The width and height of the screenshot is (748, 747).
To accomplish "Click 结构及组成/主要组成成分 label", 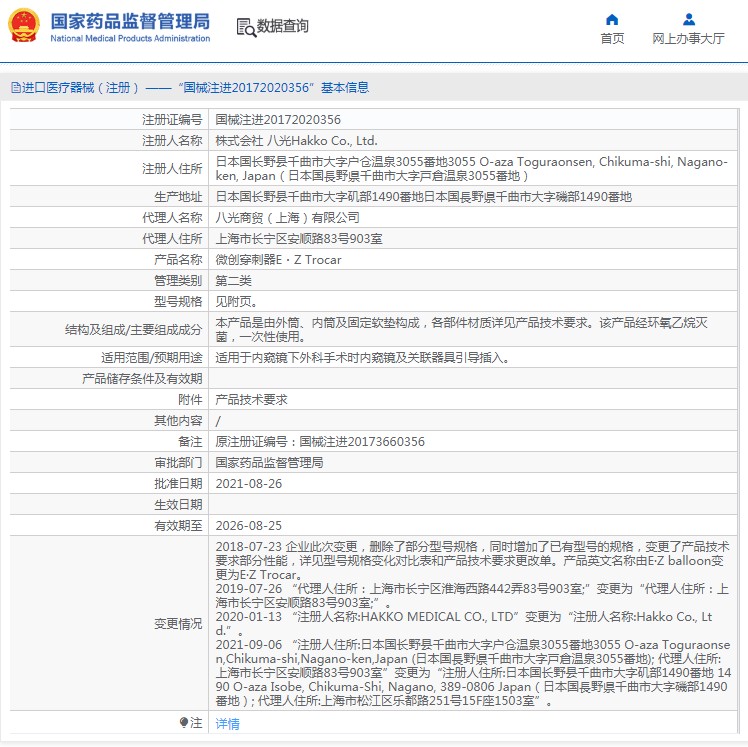I will [x=134, y=330].
